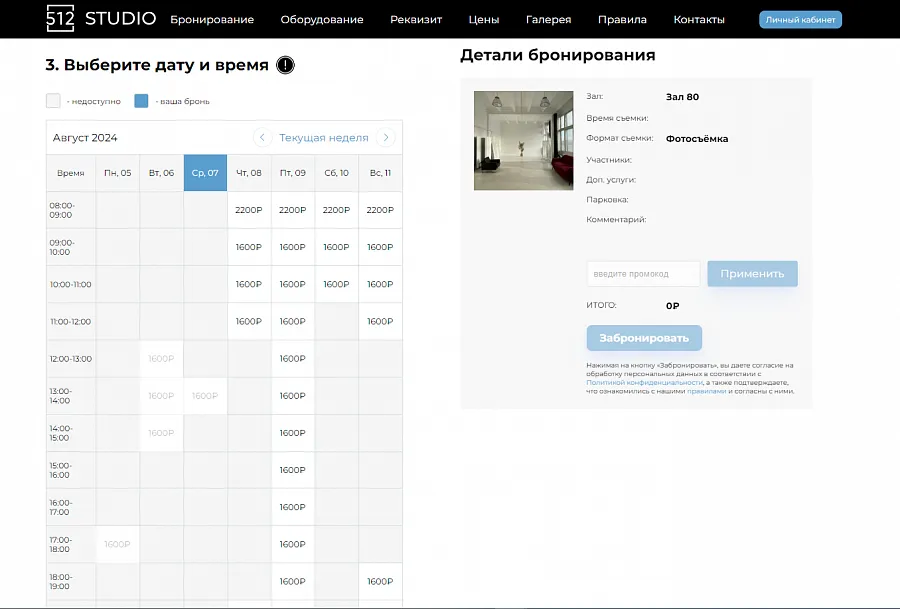
Task: Click the Применить promo code button
Action: pos(752,274)
